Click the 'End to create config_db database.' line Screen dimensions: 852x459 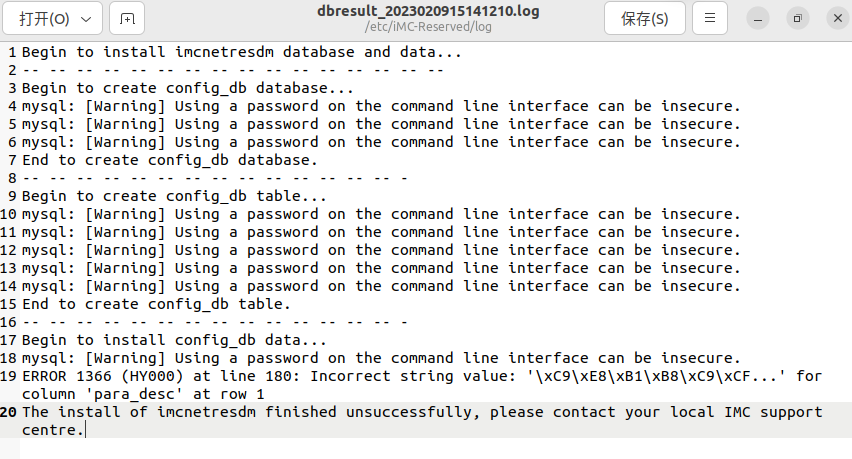170,160
